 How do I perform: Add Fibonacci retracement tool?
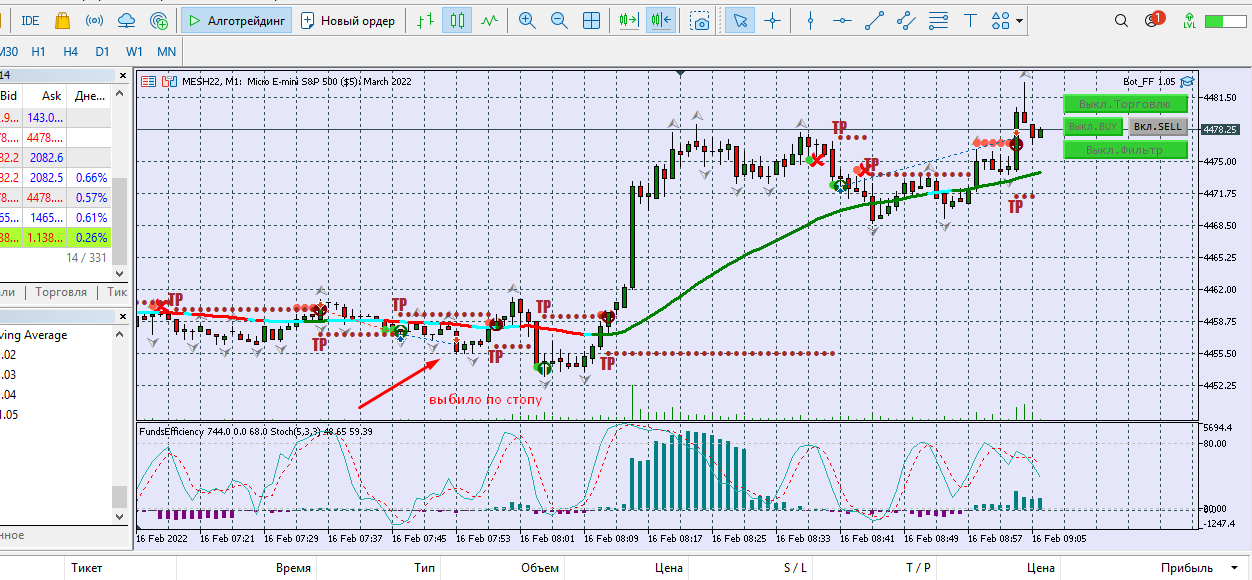[x=938, y=20]
